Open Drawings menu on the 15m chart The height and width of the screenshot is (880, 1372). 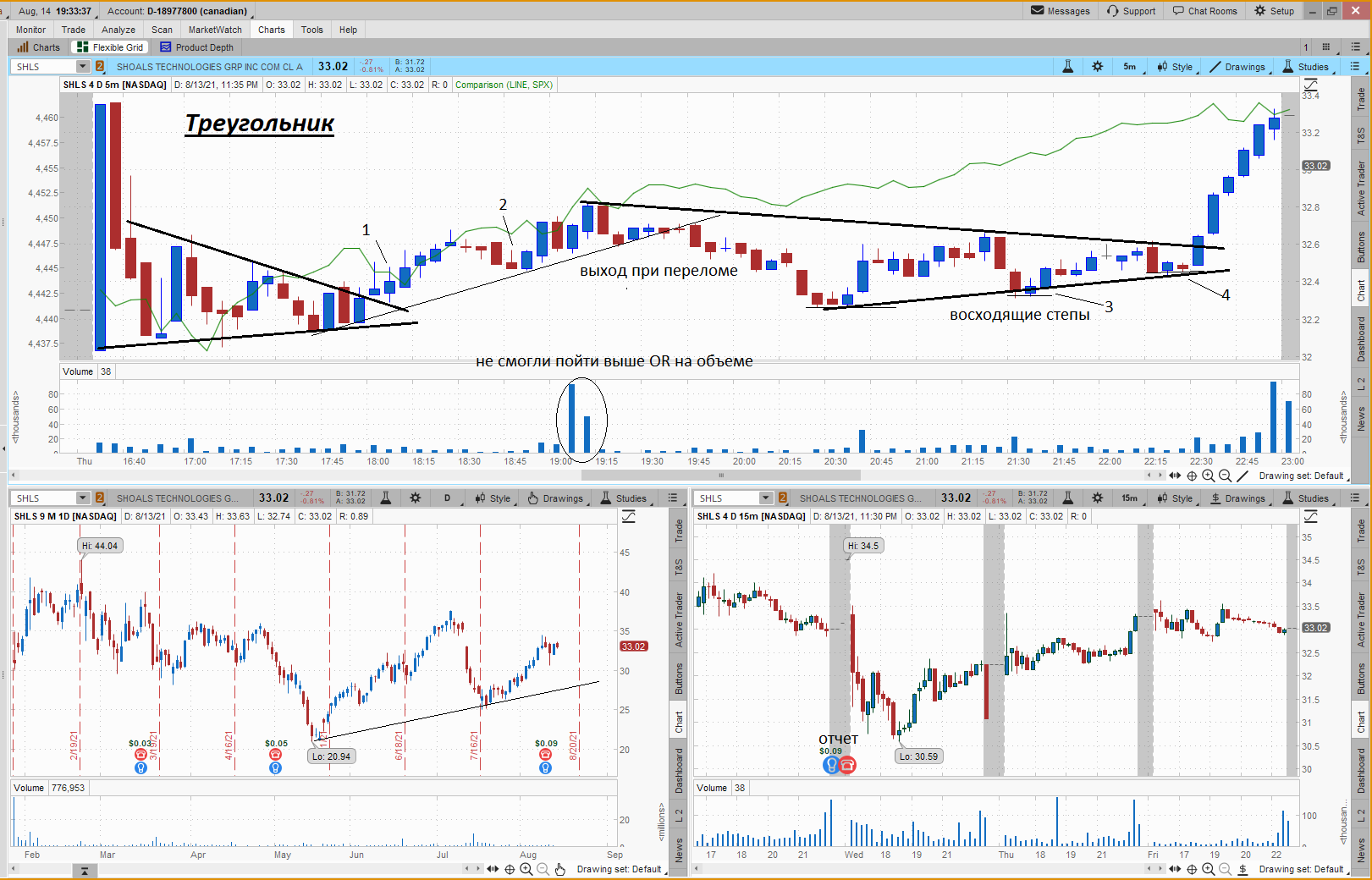coord(1237,498)
